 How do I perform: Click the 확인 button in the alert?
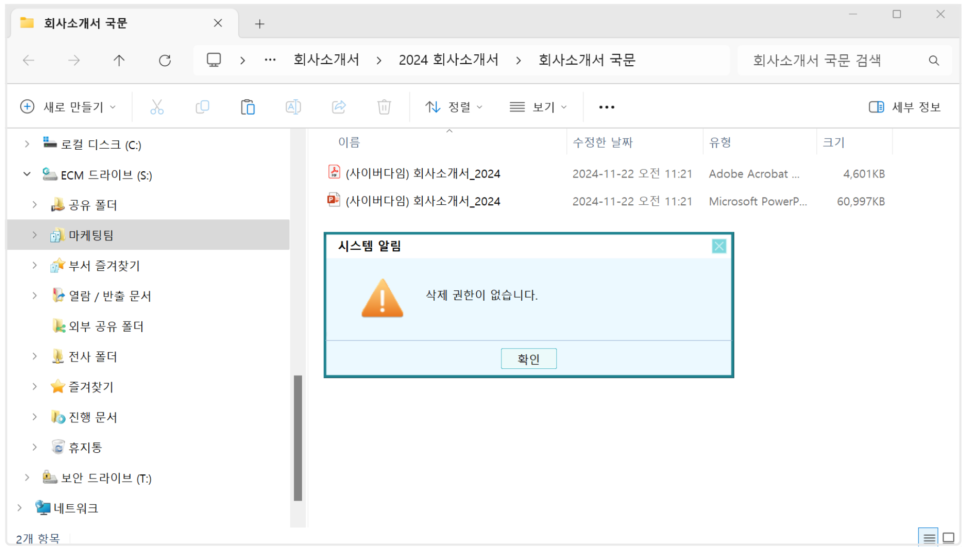529,359
